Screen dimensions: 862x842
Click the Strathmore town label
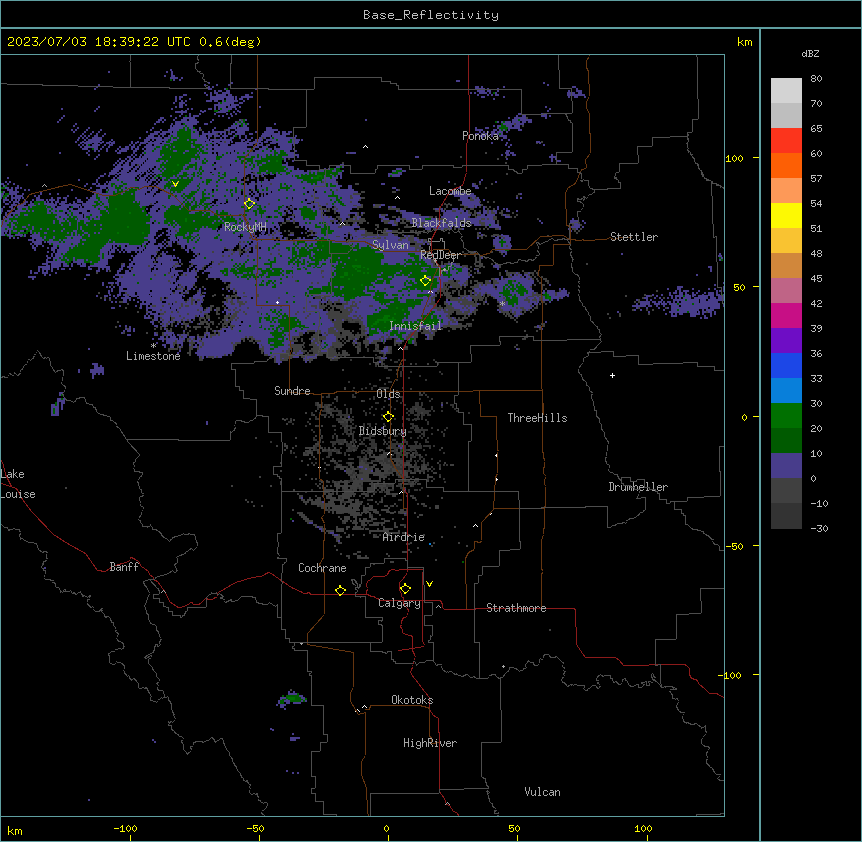[516, 608]
